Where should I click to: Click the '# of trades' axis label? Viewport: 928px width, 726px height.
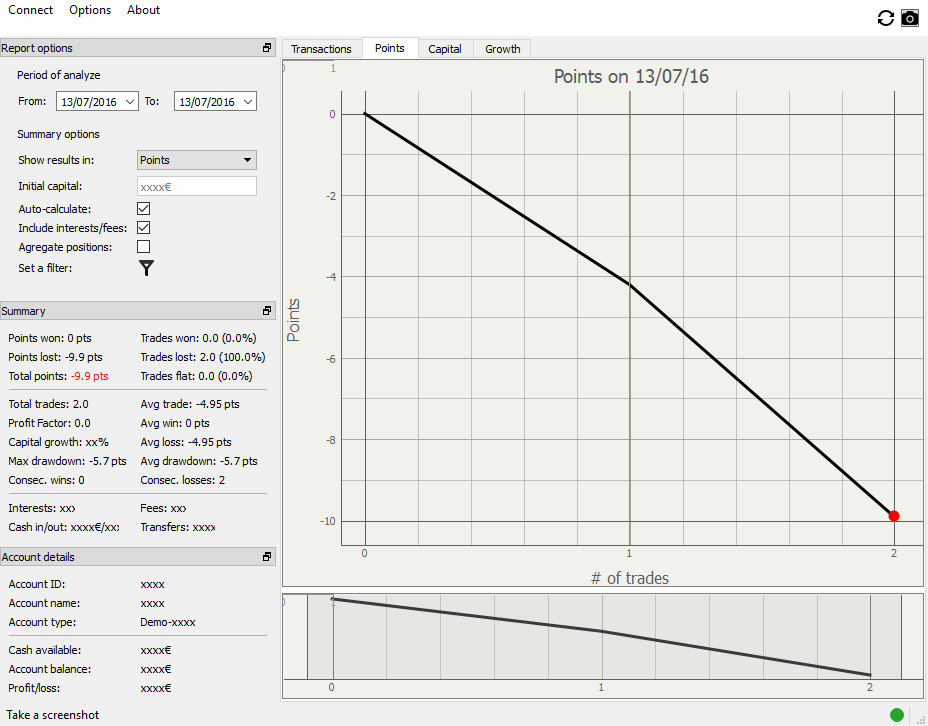coord(630,578)
